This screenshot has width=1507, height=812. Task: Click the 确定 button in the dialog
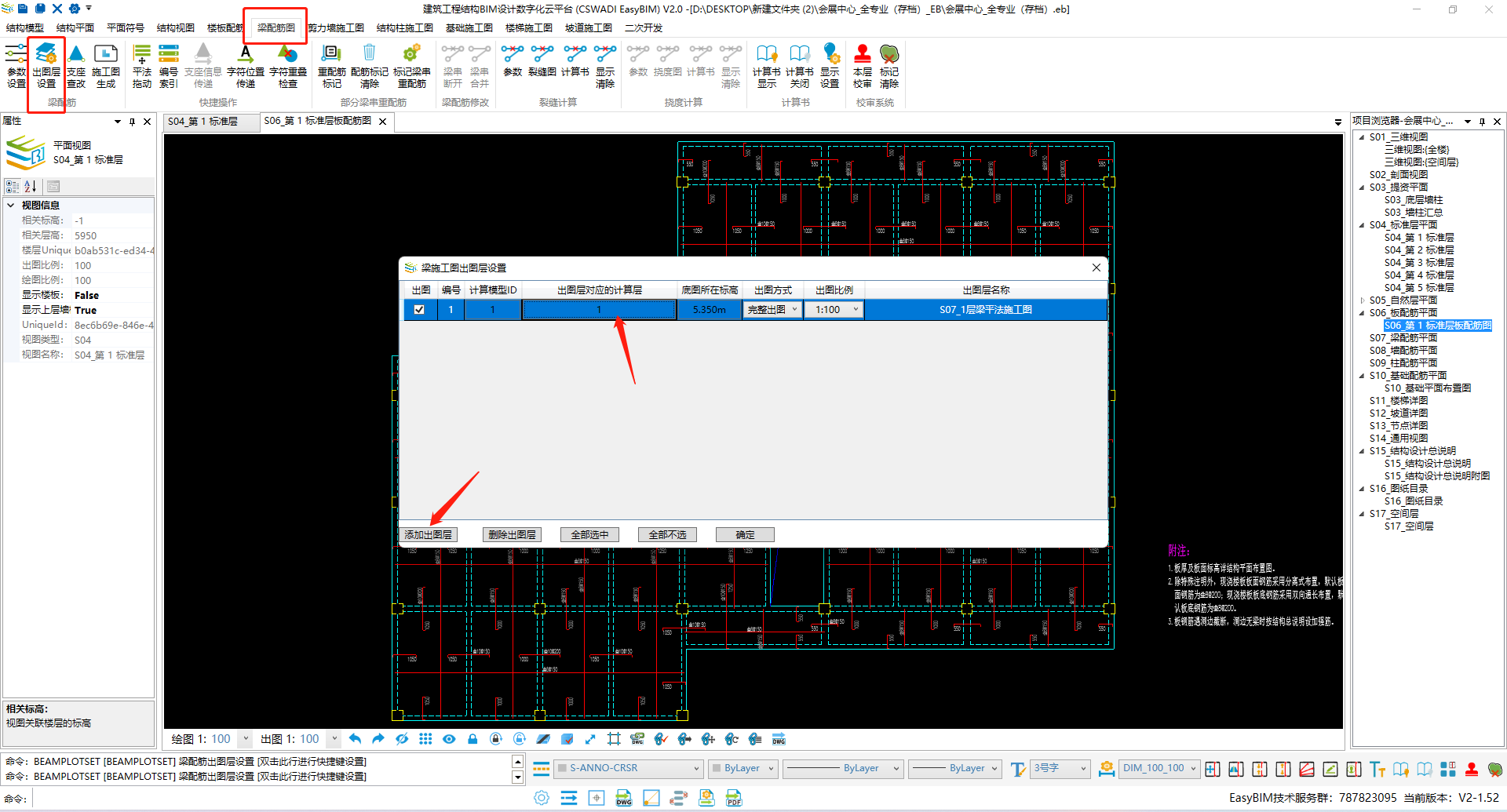click(x=745, y=535)
